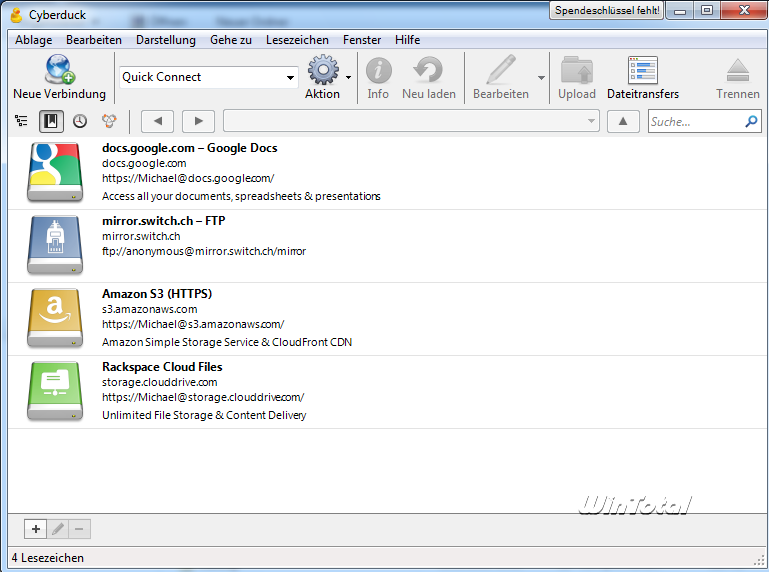Click the Trennen eject icon

point(738,70)
